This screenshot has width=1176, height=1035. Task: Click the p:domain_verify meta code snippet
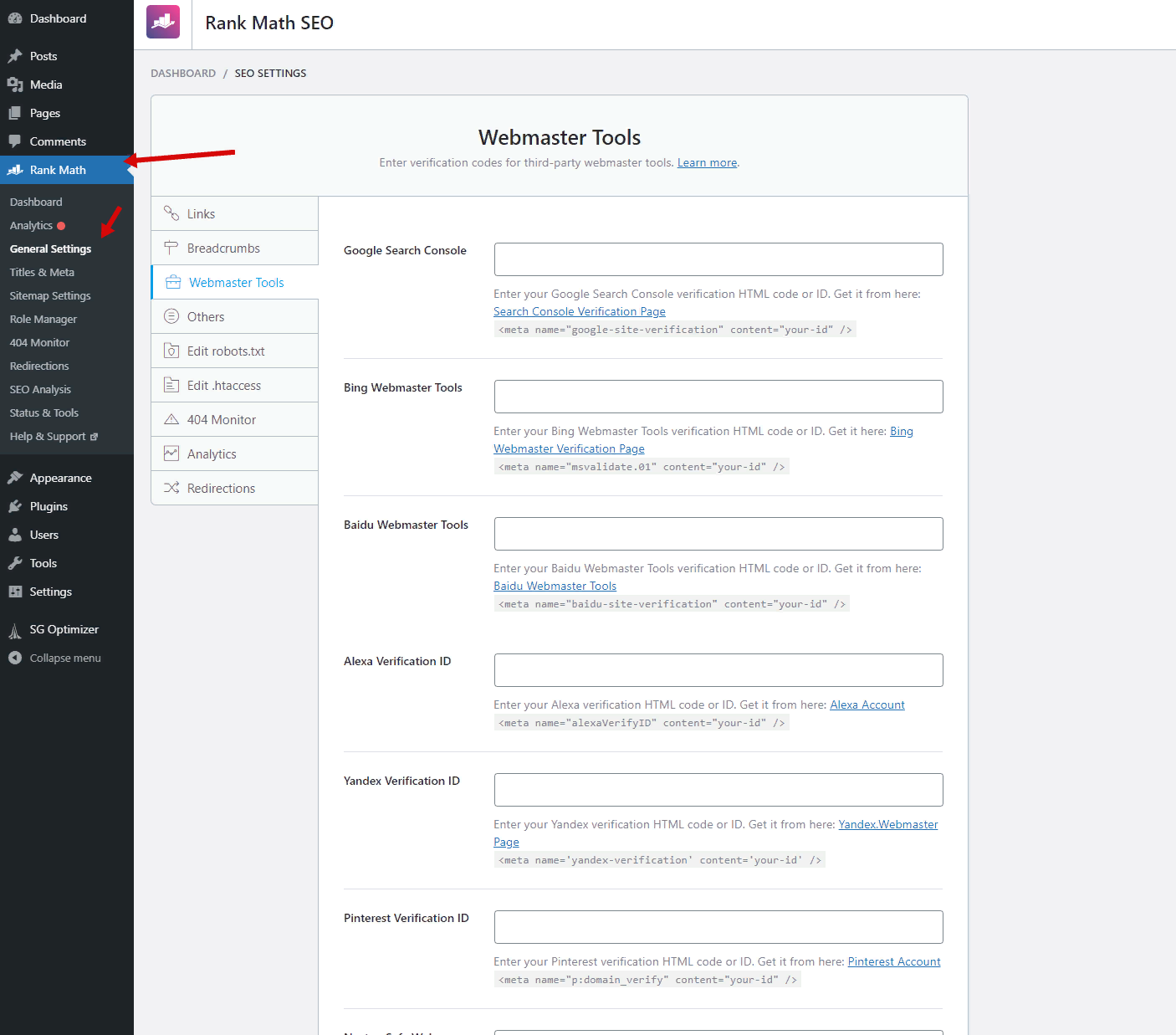pyautogui.click(x=647, y=980)
